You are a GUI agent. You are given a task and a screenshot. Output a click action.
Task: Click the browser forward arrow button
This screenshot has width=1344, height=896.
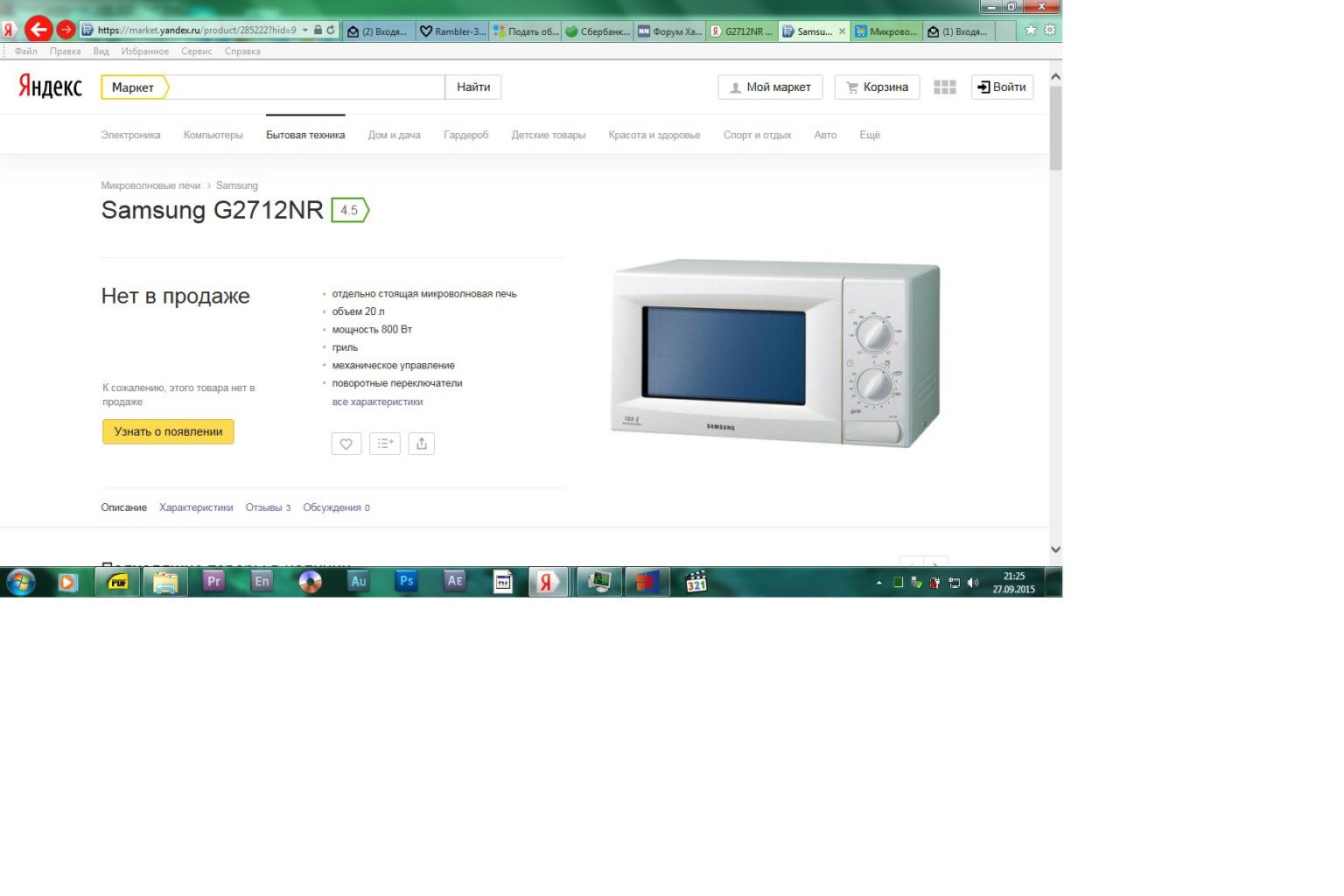(66, 30)
